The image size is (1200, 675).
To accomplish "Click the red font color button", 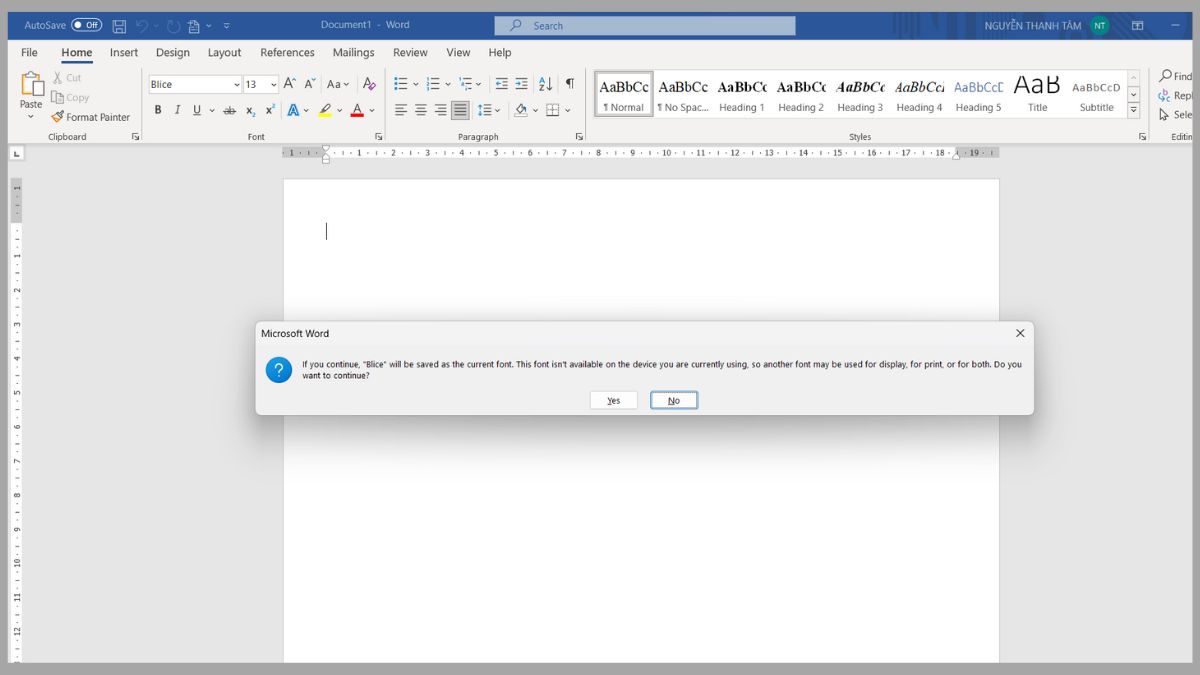I will [357, 110].
